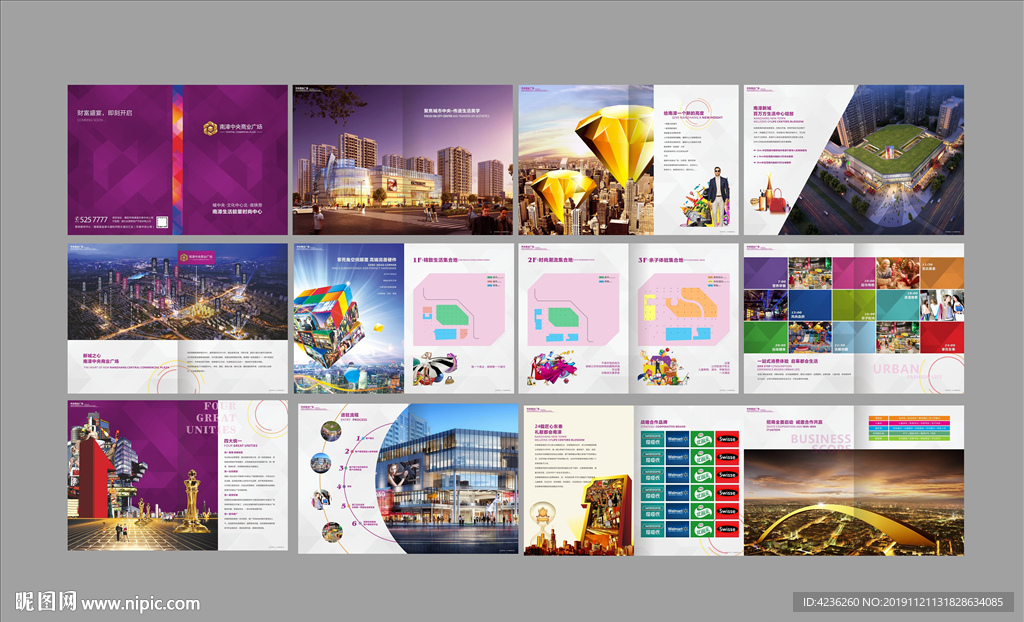This screenshot has height=622, width=1024.
Task: Click the '招商全面启动 诚邀合作共赢' heading
Action: 794,423
